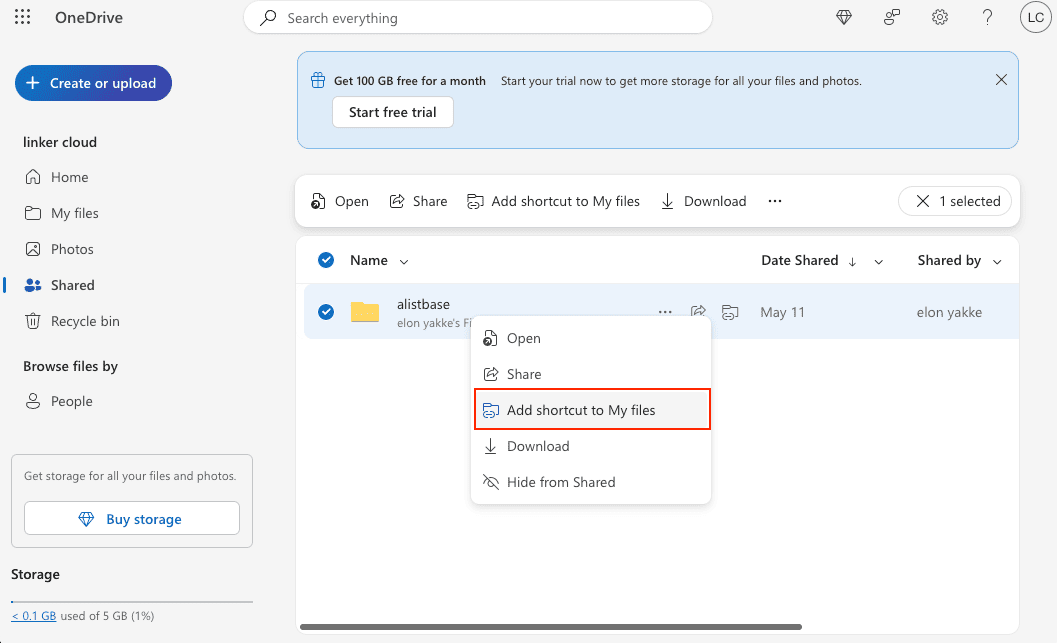Click the Start free trial button

tap(392, 113)
